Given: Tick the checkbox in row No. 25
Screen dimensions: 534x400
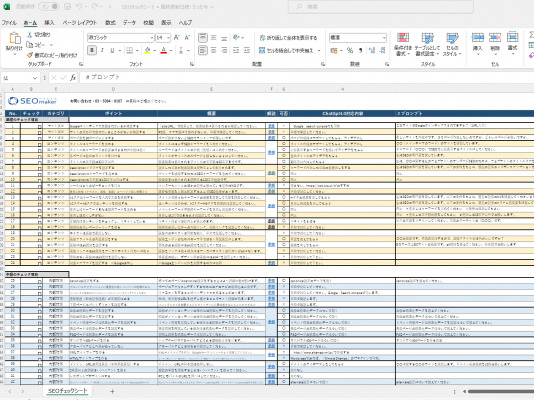Looking at the screenshot, I should click(x=40, y=282).
